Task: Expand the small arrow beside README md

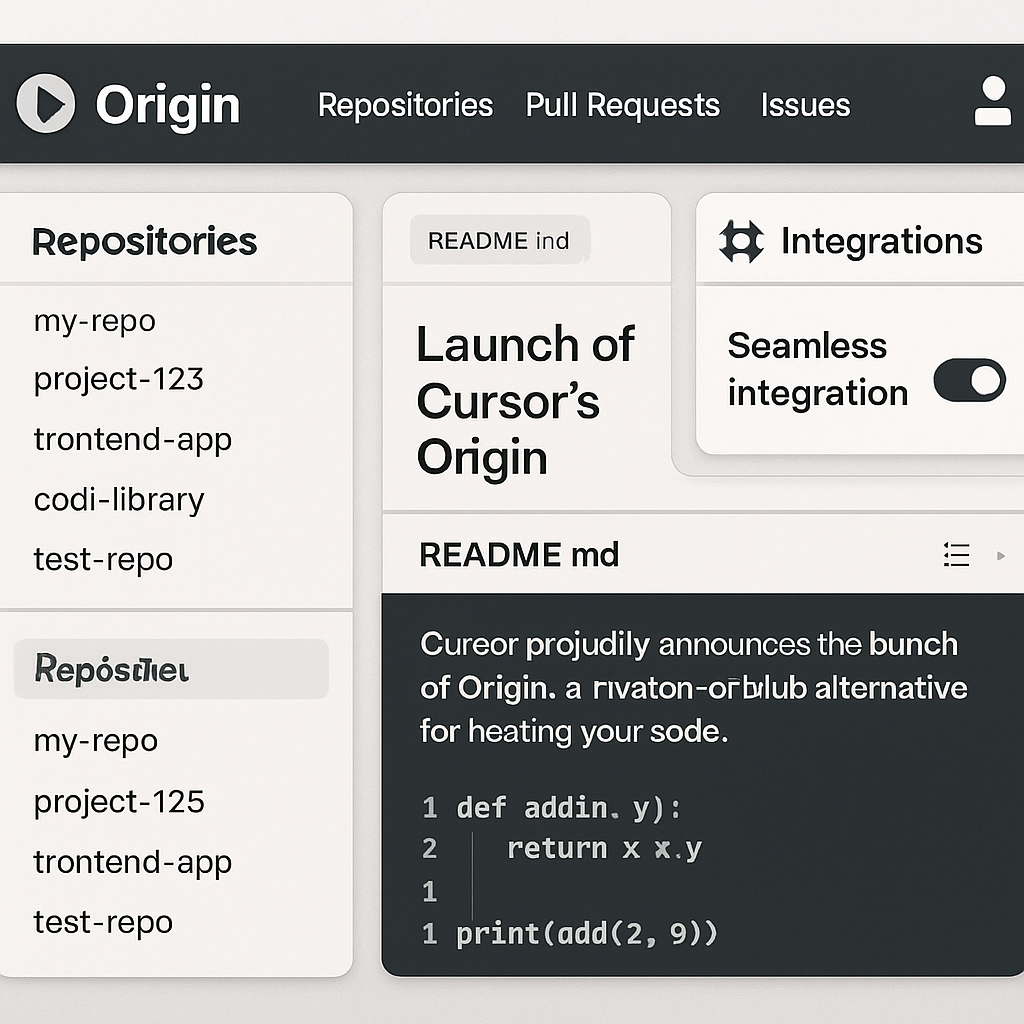Action: click(1000, 556)
